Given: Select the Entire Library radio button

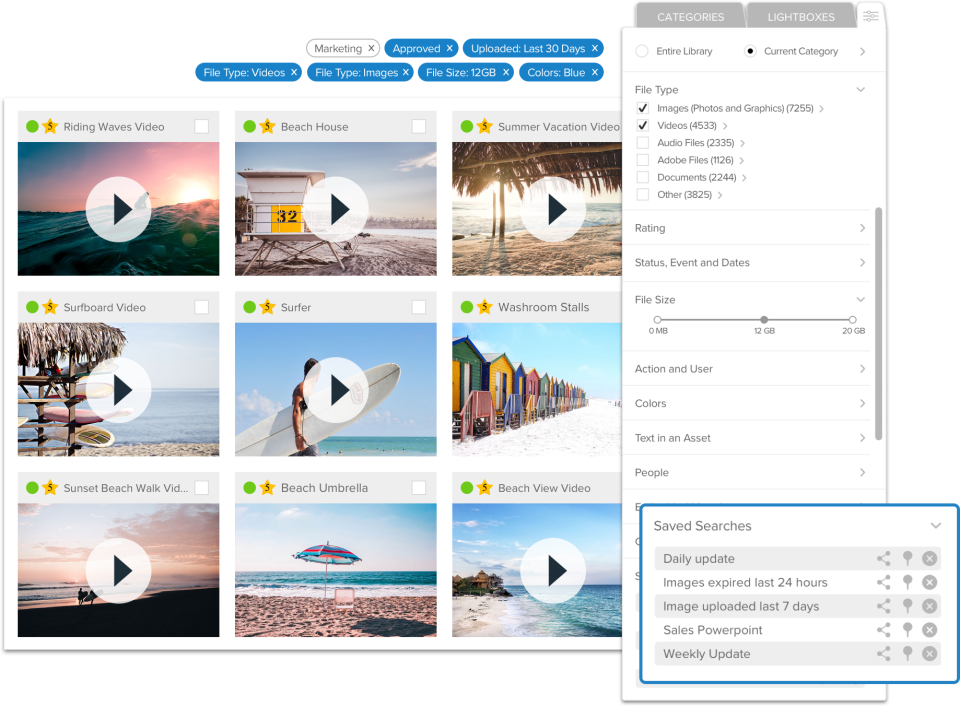Looking at the screenshot, I should [642, 51].
